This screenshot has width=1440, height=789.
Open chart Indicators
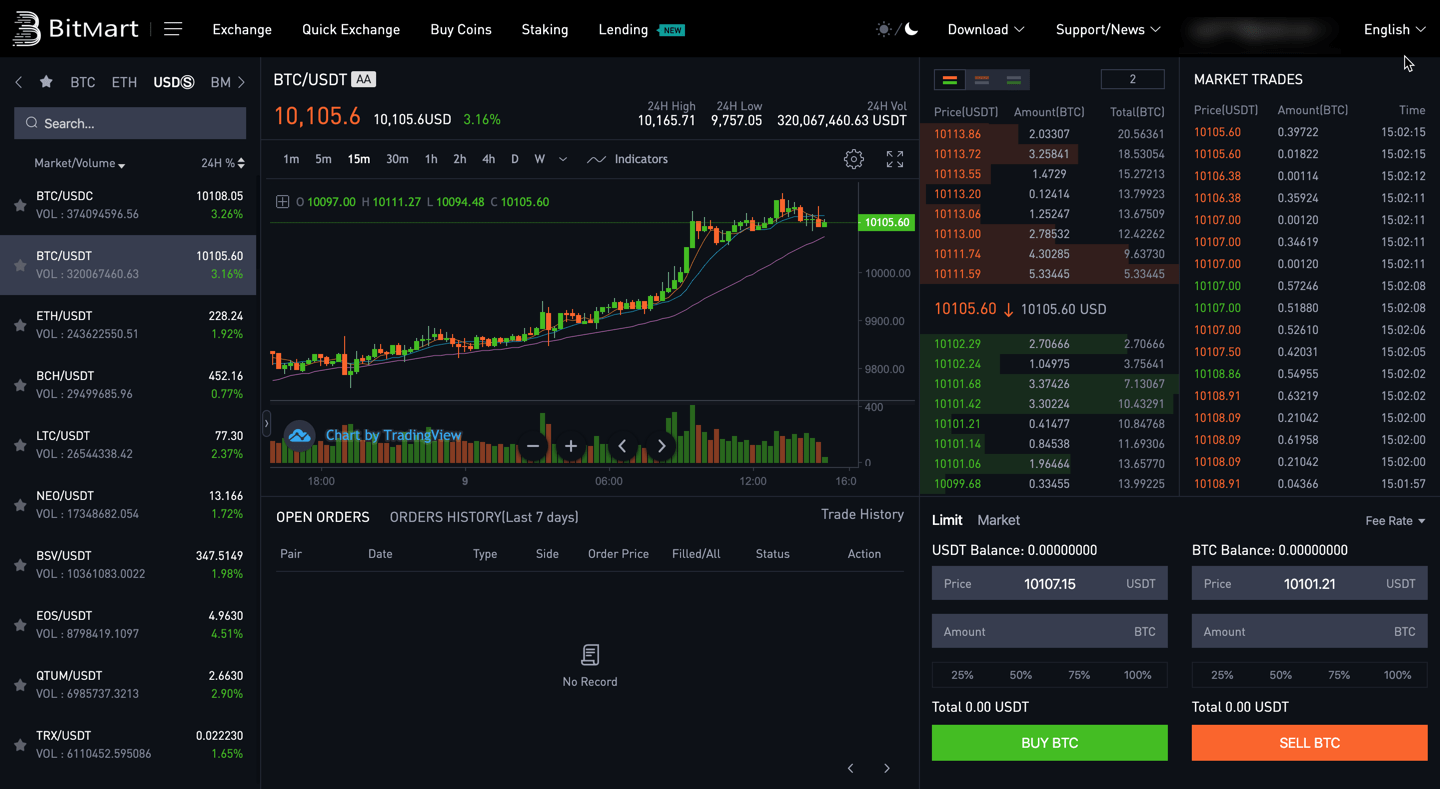tap(627, 159)
